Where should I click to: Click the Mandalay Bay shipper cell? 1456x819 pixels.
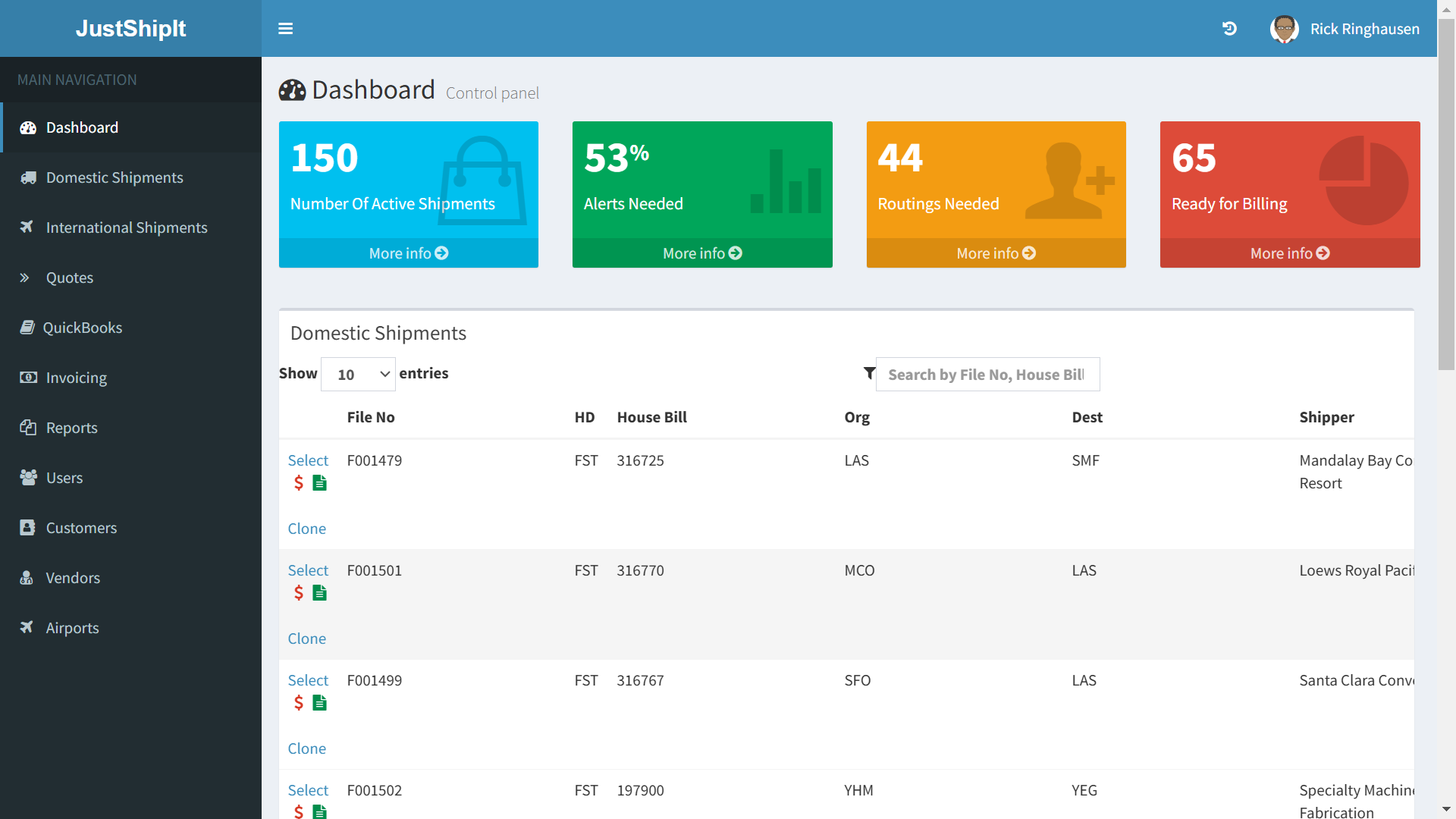(x=1356, y=472)
